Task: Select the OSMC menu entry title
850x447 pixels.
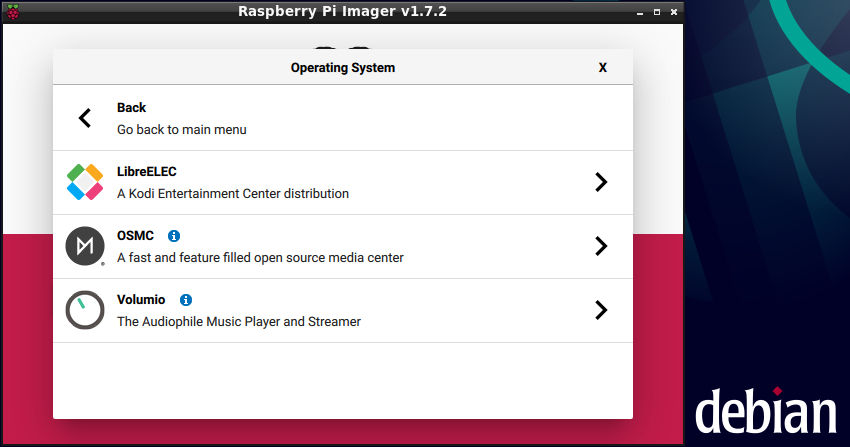Action: point(135,236)
